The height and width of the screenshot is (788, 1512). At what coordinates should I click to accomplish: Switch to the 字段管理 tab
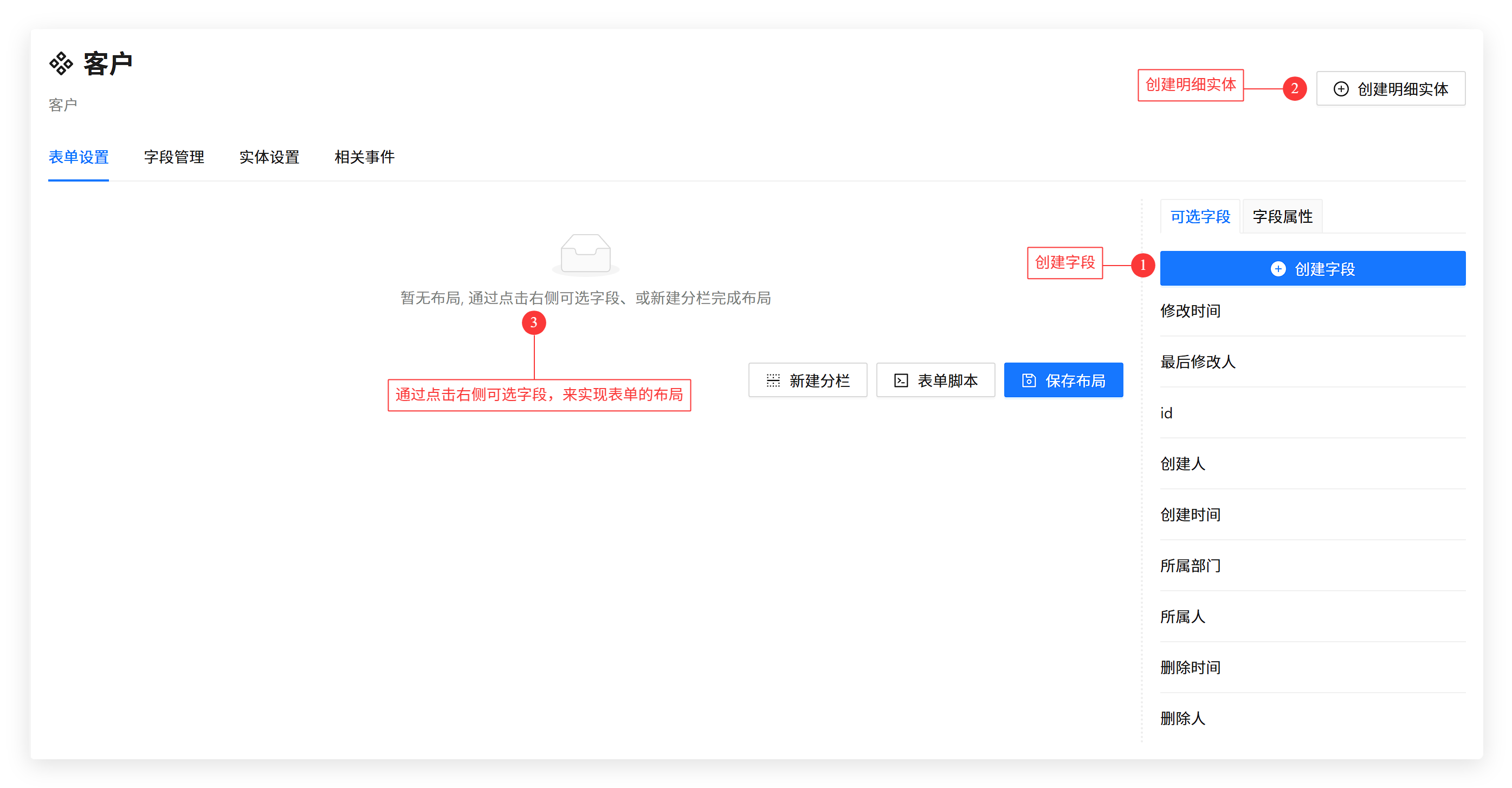click(174, 157)
